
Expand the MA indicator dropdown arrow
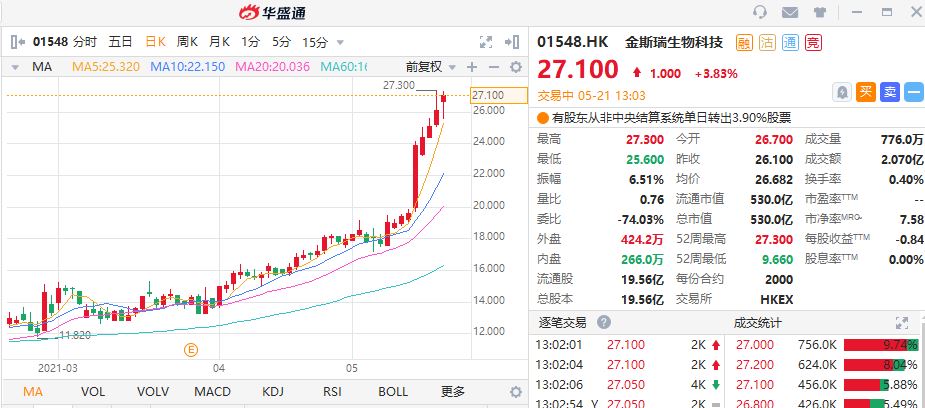pyautogui.click(x=15, y=67)
